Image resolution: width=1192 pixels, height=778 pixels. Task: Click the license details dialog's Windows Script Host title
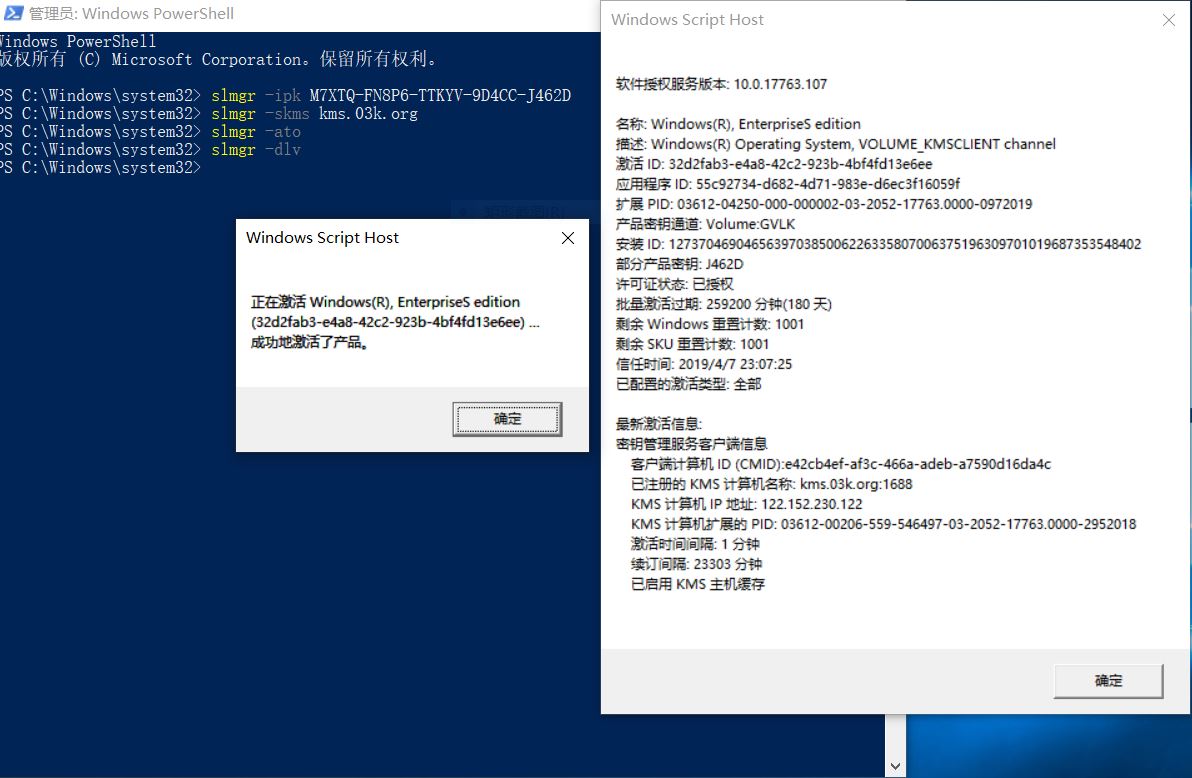[687, 20]
